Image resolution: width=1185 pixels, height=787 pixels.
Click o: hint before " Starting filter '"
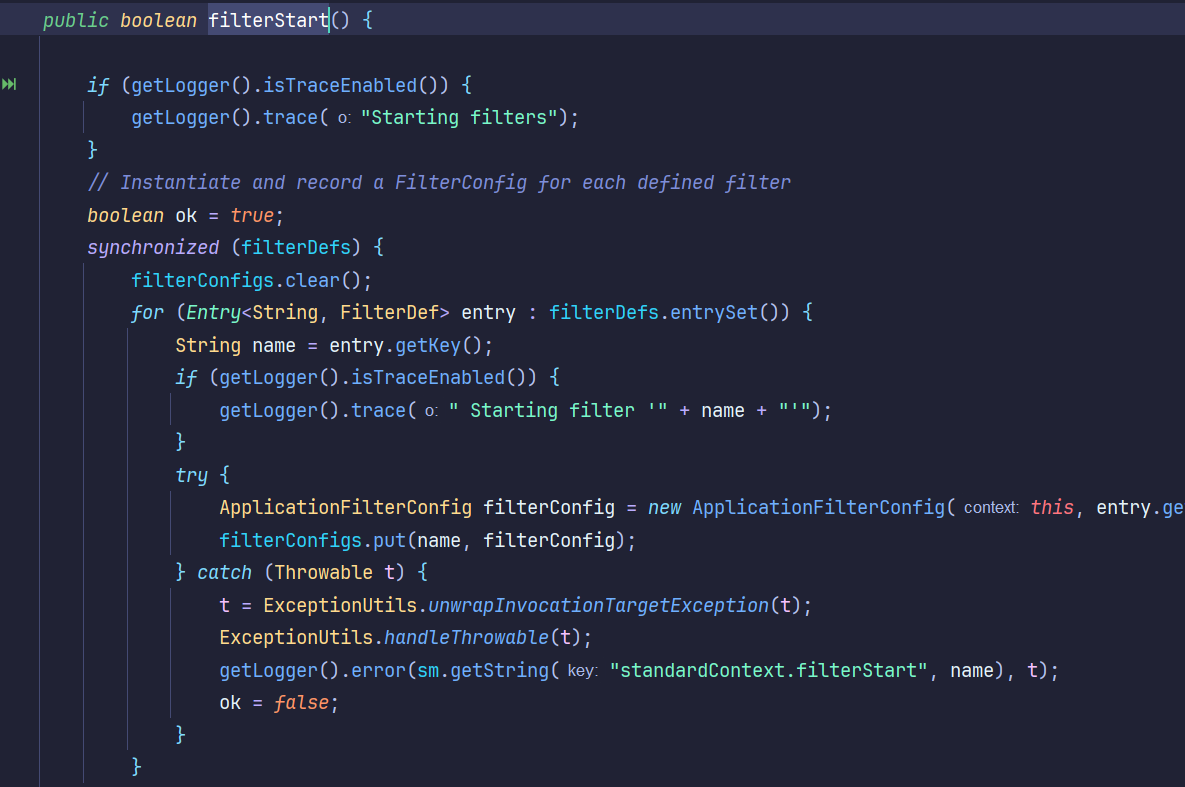click(x=432, y=411)
